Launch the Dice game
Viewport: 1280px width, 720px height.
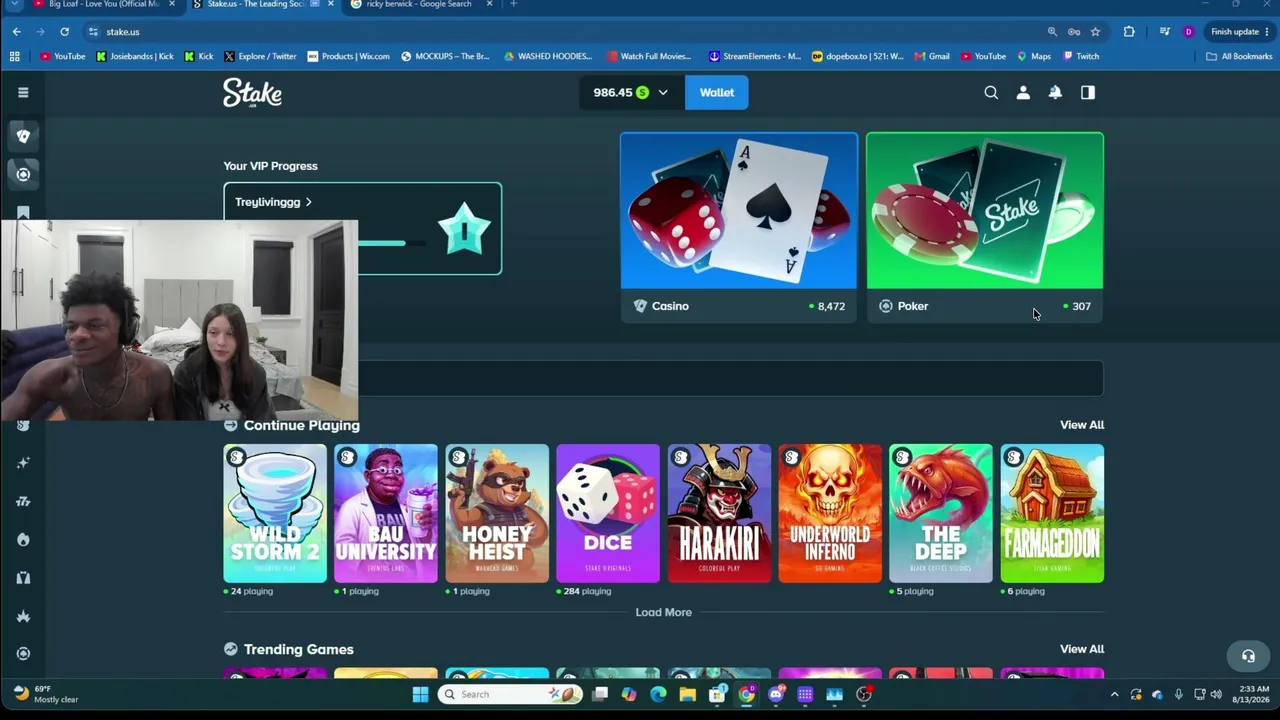pos(608,513)
